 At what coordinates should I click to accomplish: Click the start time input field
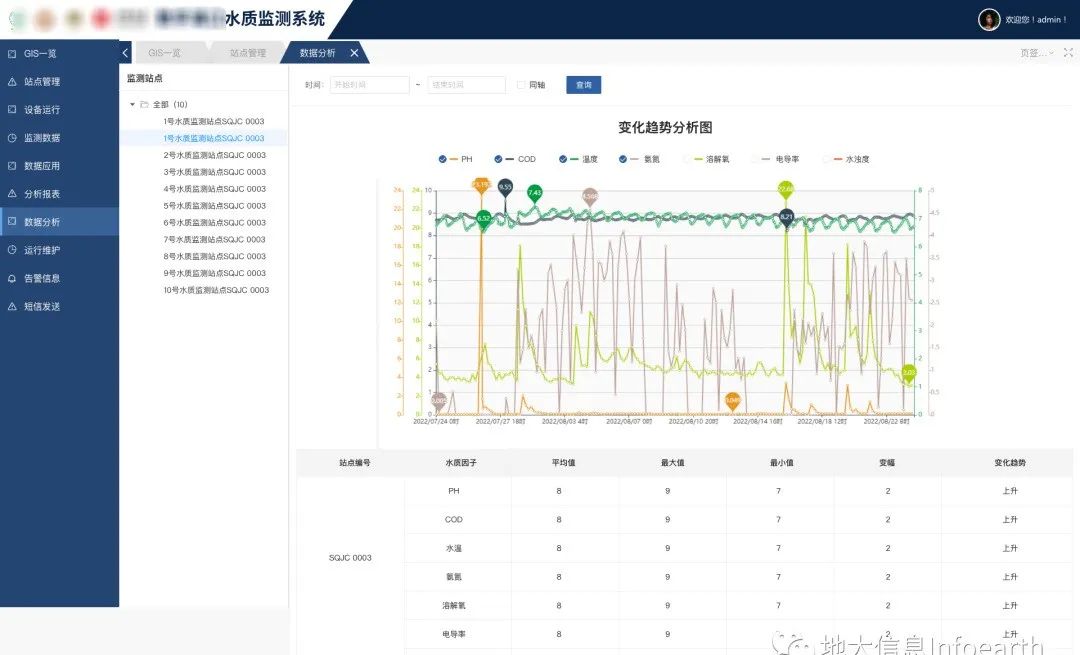(x=369, y=85)
